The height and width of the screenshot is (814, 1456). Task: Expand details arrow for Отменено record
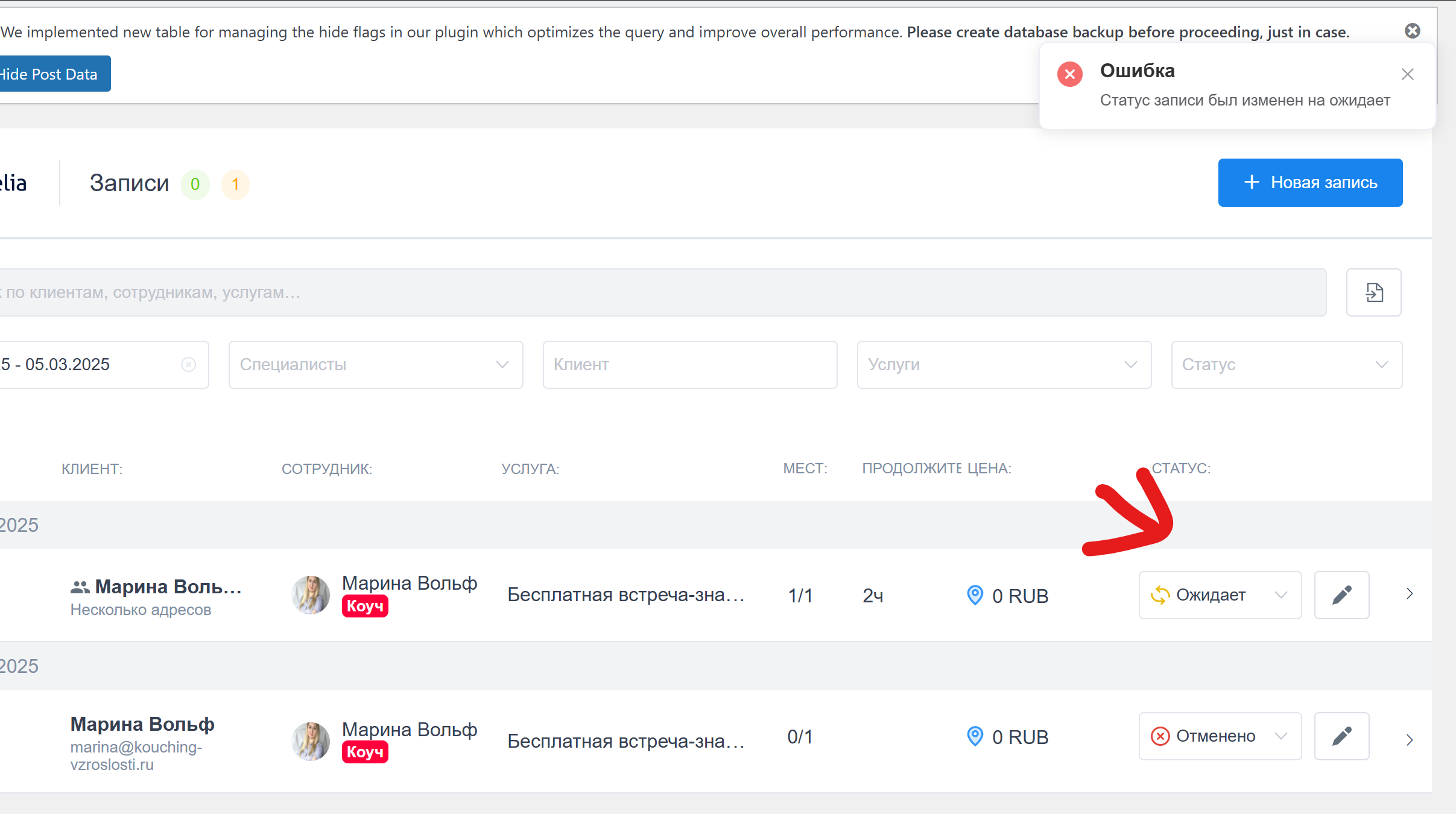(1410, 740)
